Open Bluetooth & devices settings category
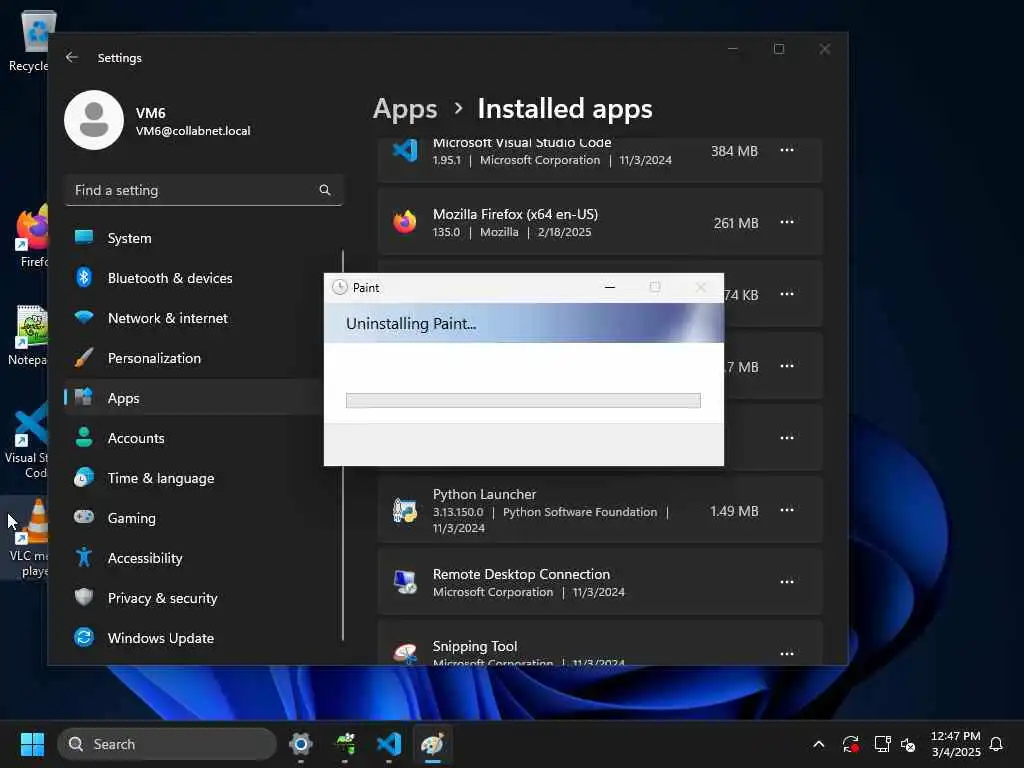Viewport: 1024px width, 768px height. (x=204, y=278)
